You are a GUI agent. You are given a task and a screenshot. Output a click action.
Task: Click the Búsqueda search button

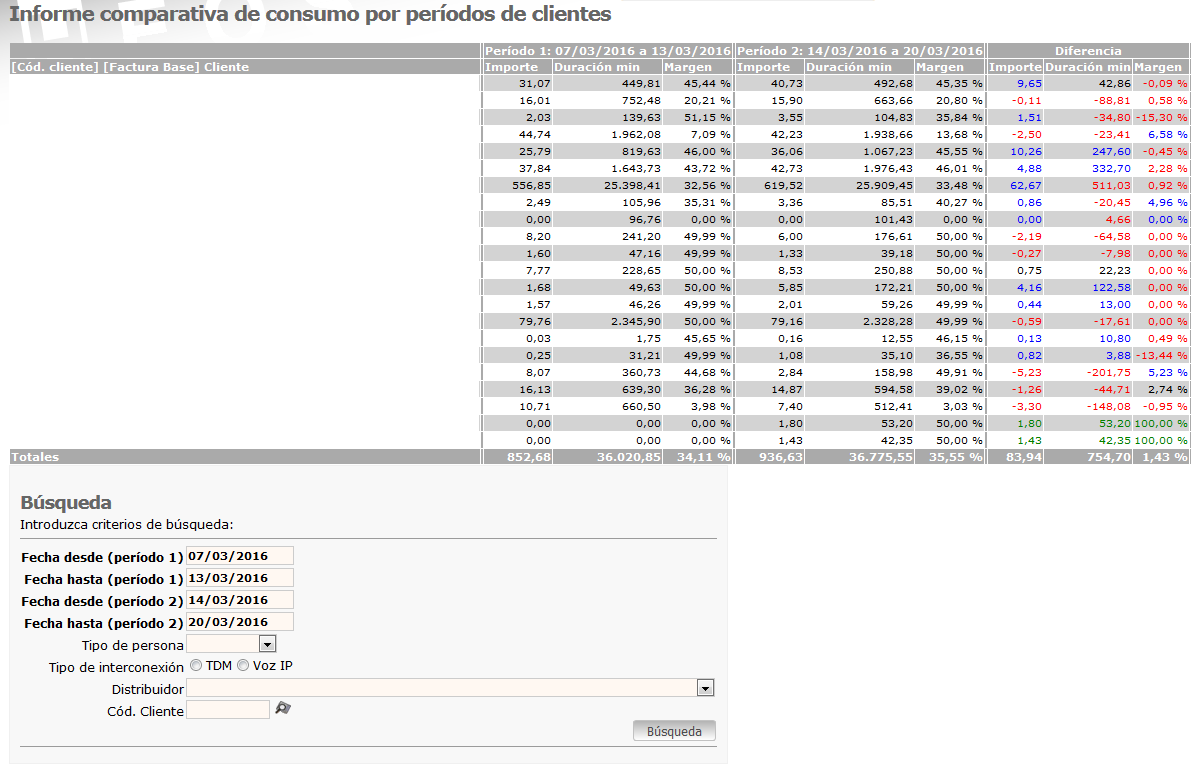pos(674,731)
